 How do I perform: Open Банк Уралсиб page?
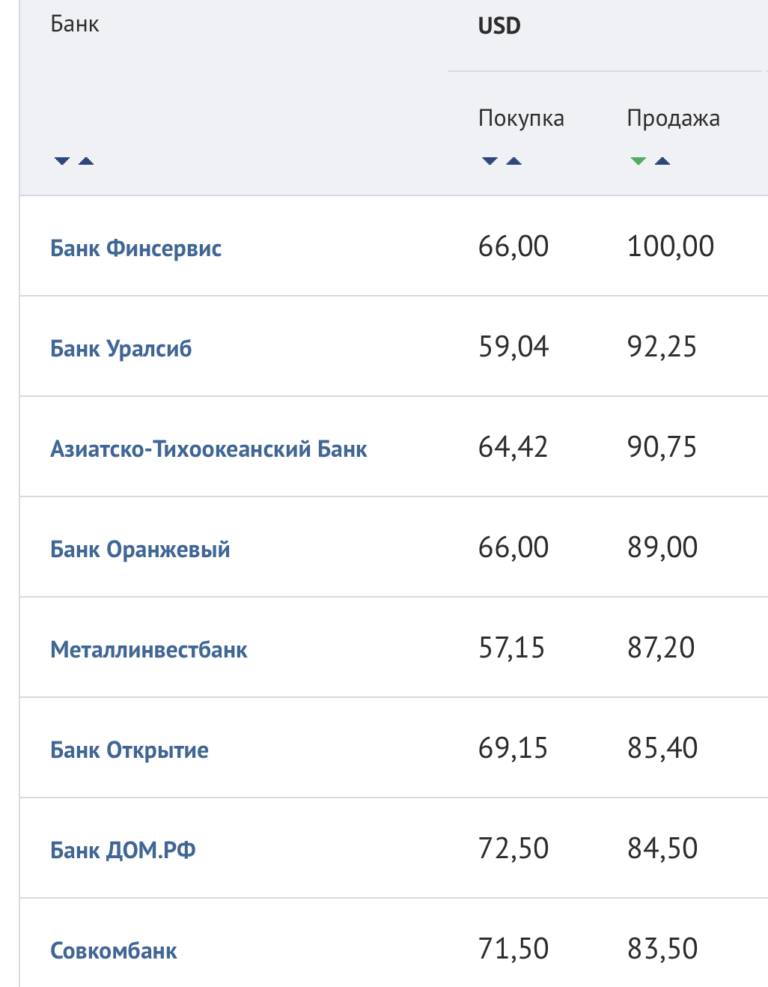click(121, 349)
